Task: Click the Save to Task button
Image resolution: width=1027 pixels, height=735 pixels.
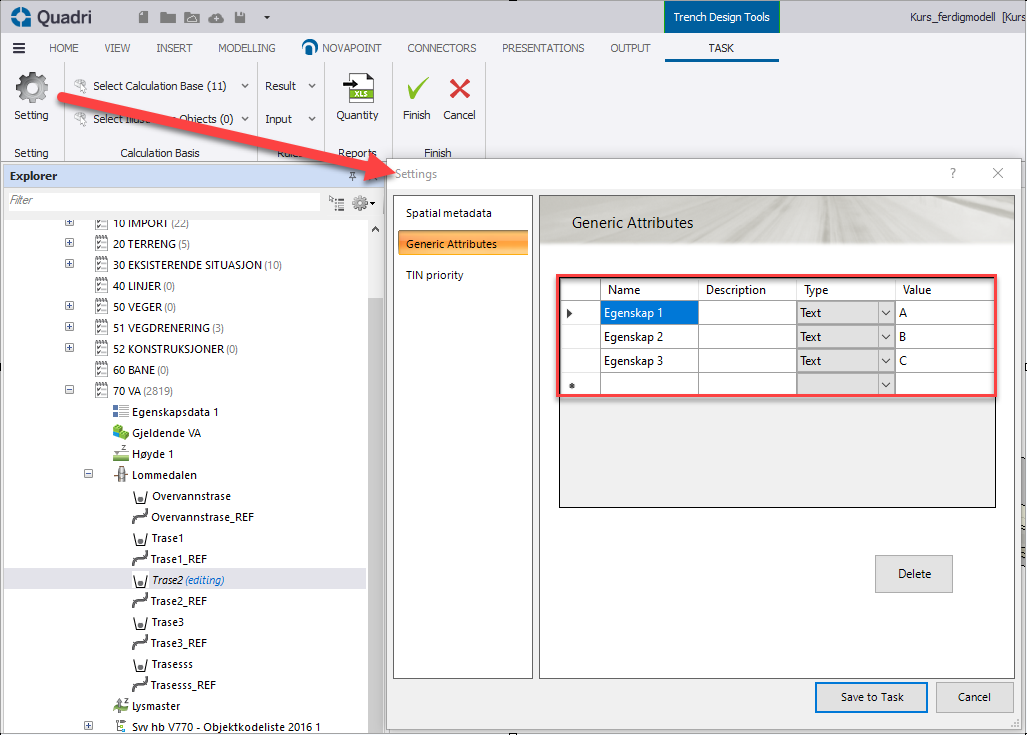Action: 871,697
